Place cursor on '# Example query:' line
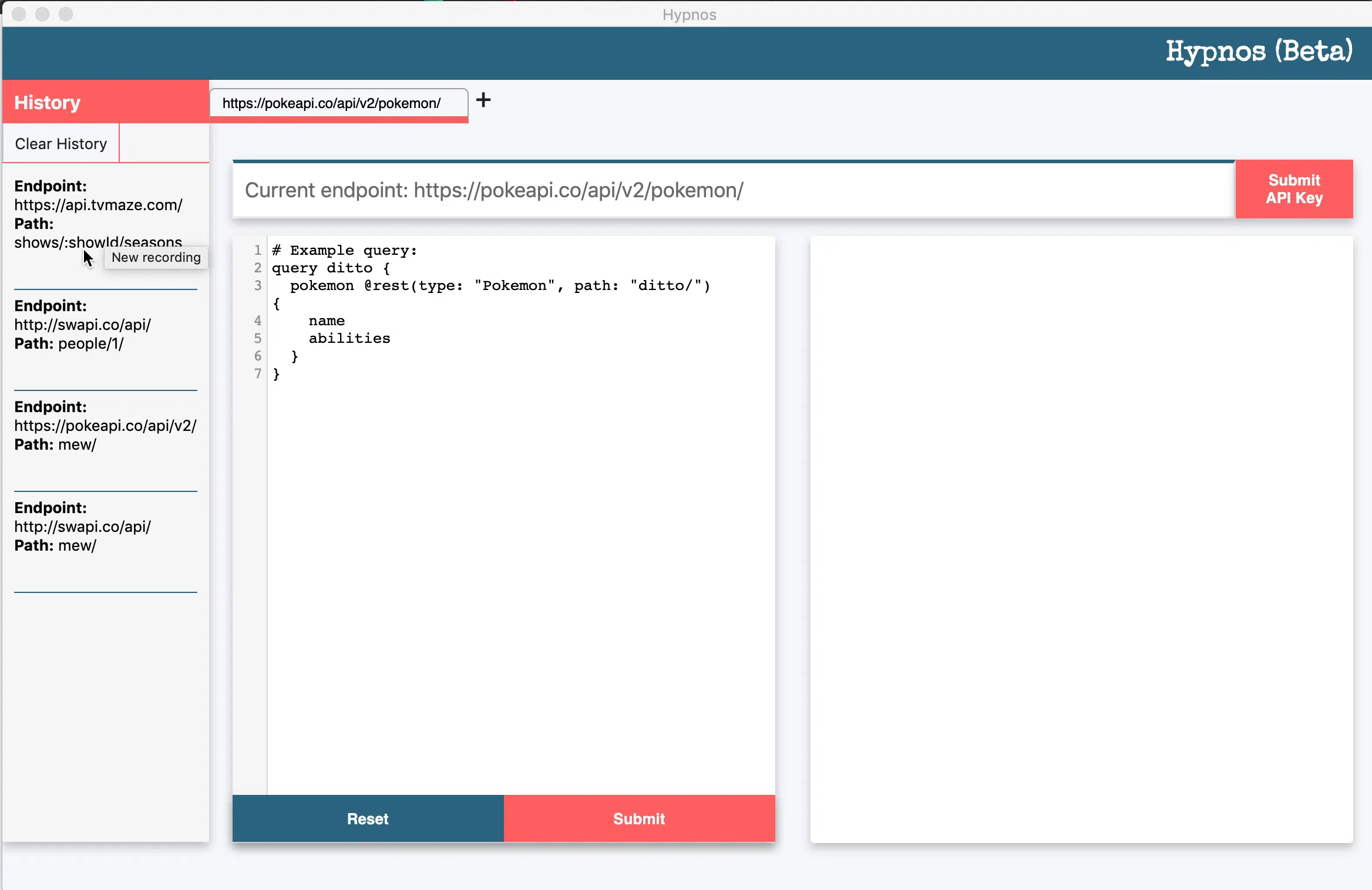1372x890 pixels. point(344,251)
